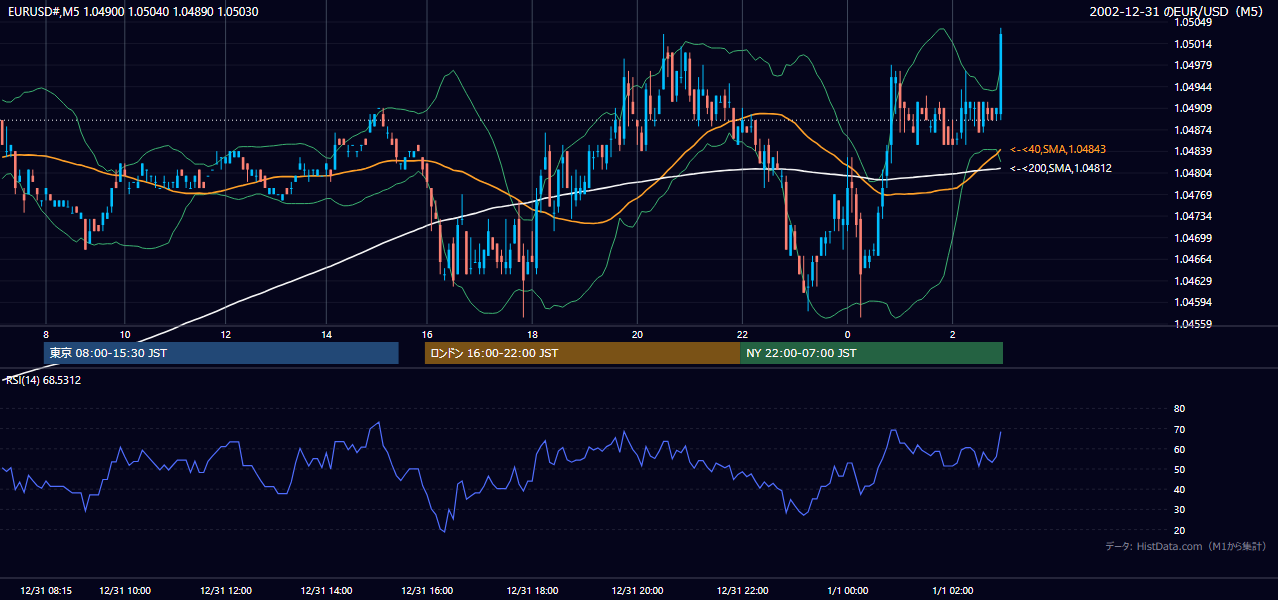Click price axis value 1.04629

[x=1194, y=281]
